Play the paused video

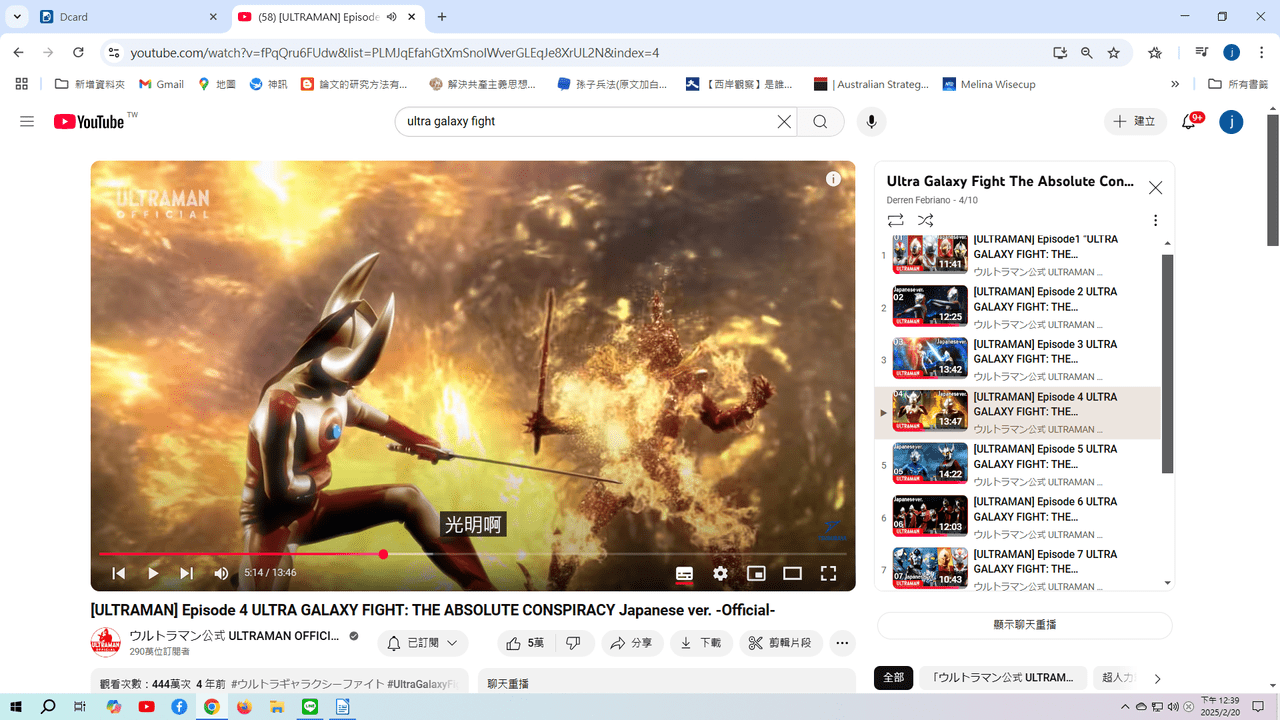coord(153,573)
